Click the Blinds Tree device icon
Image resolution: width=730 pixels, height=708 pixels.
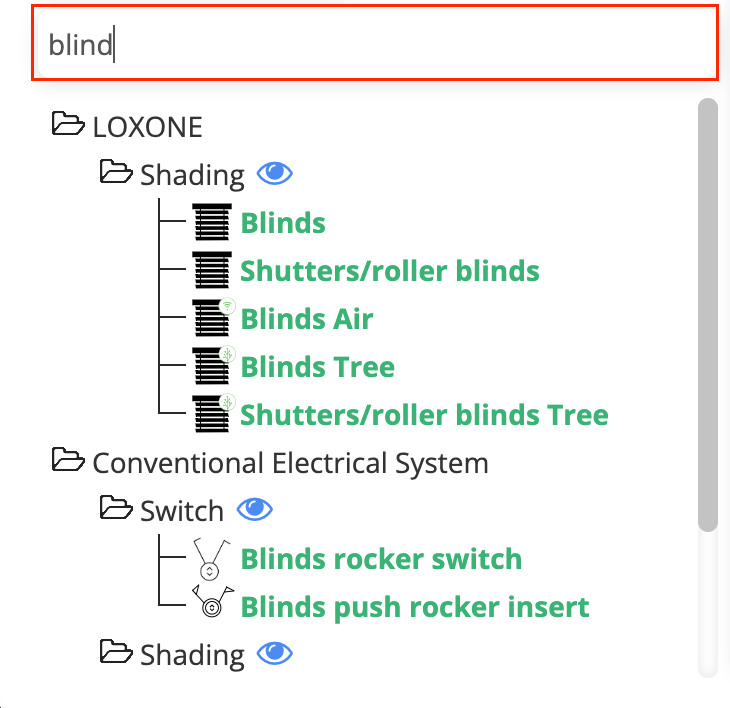213,366
